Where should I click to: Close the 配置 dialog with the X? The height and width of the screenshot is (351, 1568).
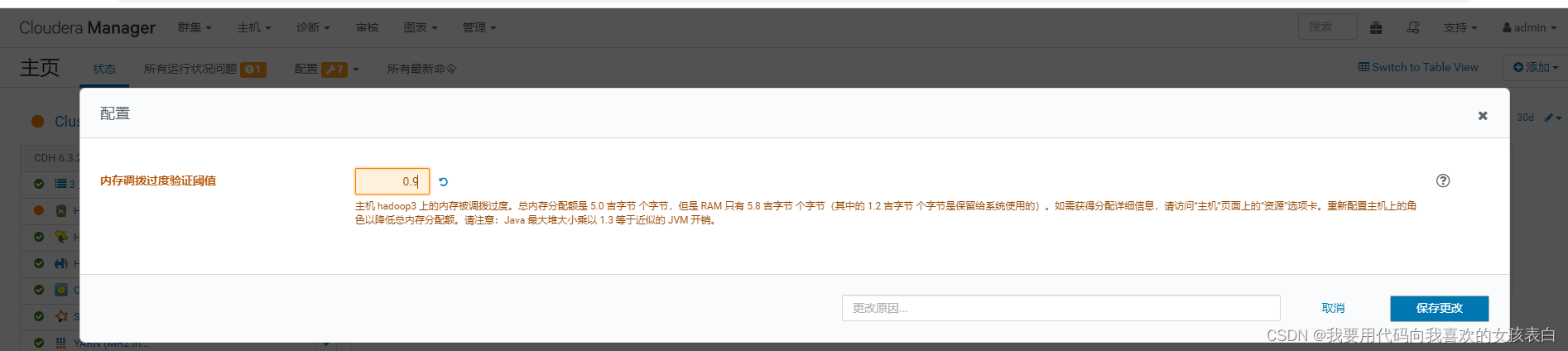click(x=1483, y=116)
